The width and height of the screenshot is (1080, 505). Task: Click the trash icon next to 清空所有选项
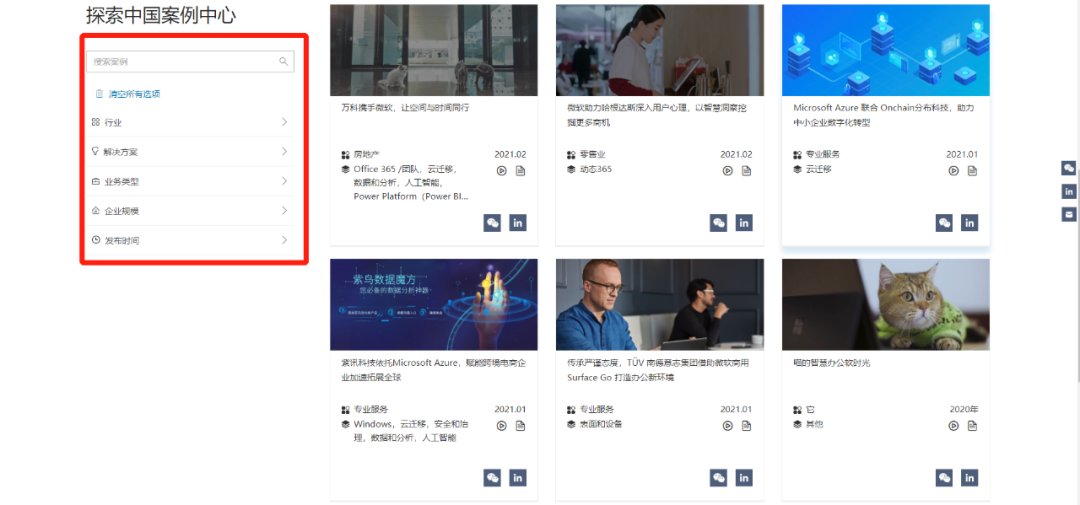click(99, 94)
